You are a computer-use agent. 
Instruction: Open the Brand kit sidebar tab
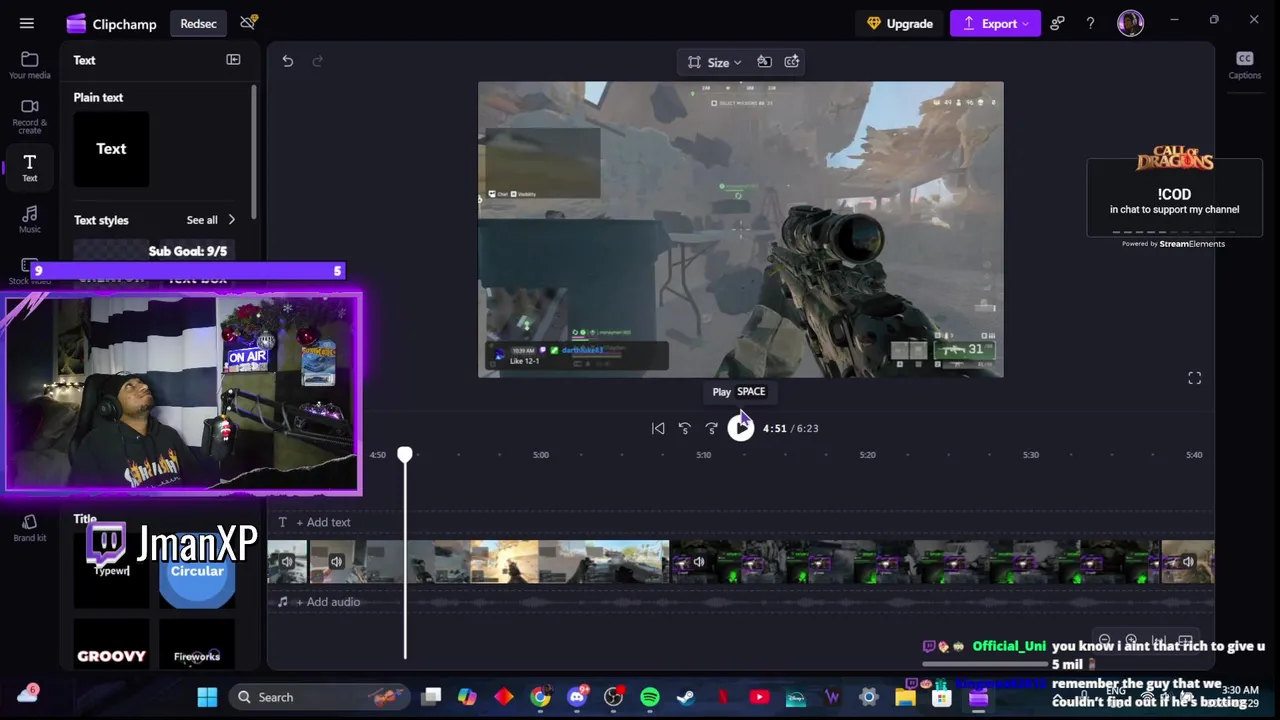tap(29, 528)
